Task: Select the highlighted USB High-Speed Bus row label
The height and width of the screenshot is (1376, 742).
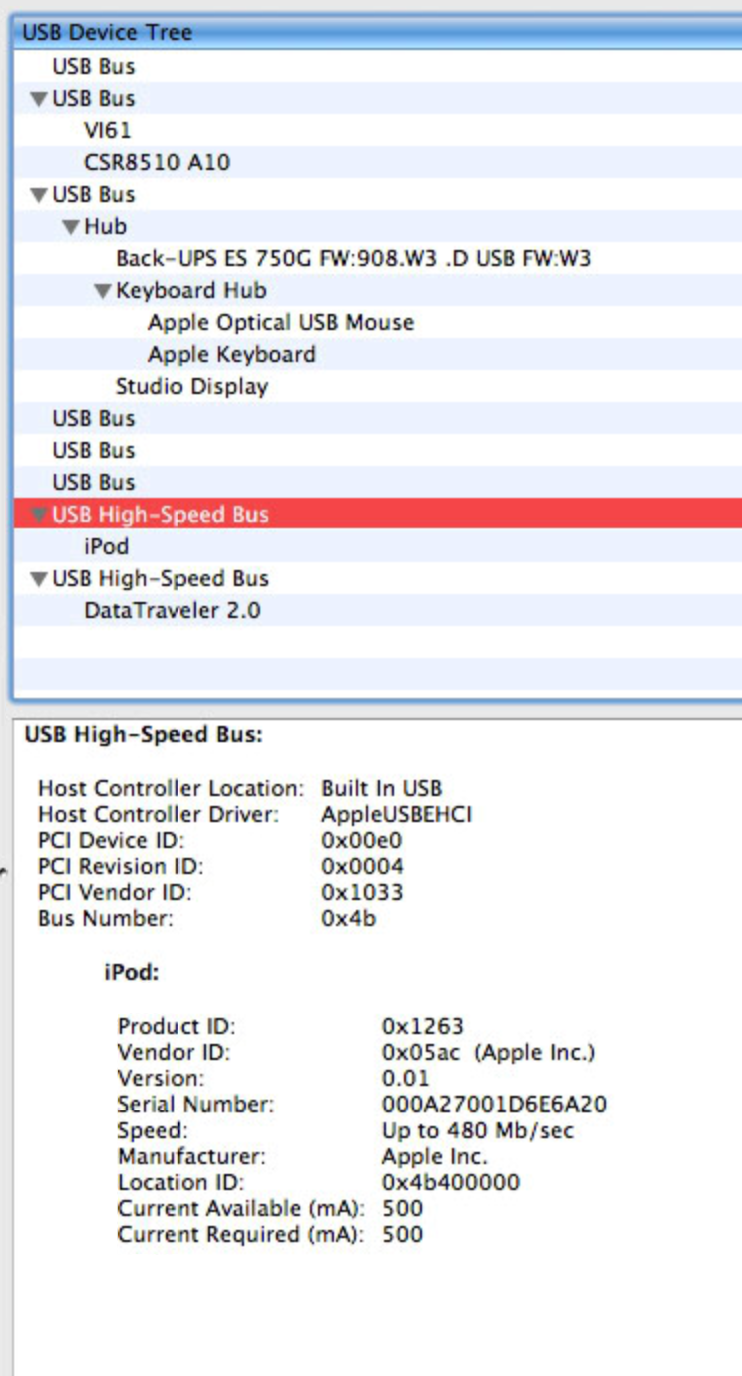Action: tap(160, 514)
